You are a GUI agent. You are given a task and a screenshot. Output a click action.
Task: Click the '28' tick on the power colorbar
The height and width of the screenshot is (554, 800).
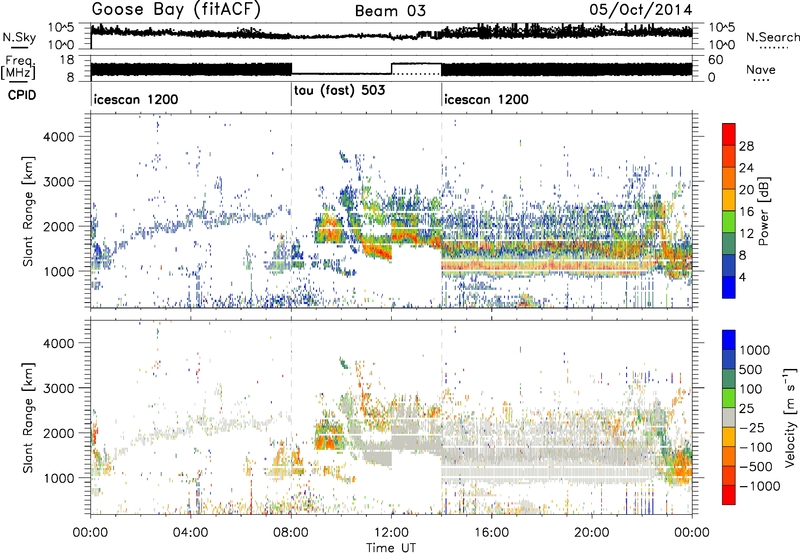[746, 146]
